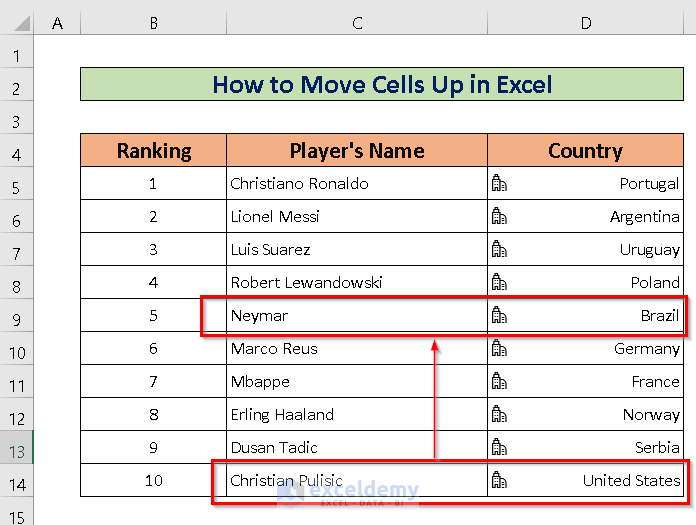Screen dimensions: 696x525
Task: Click the Ranking header cell
Action: [154, 150]
